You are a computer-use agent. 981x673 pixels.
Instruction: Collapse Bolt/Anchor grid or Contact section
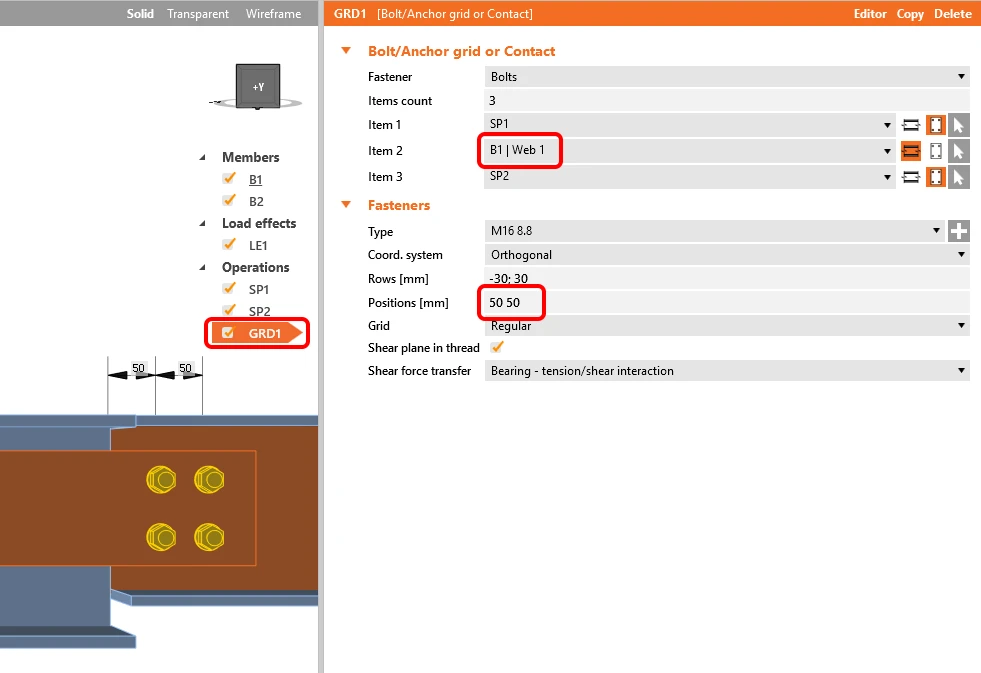tap(346, 51)
